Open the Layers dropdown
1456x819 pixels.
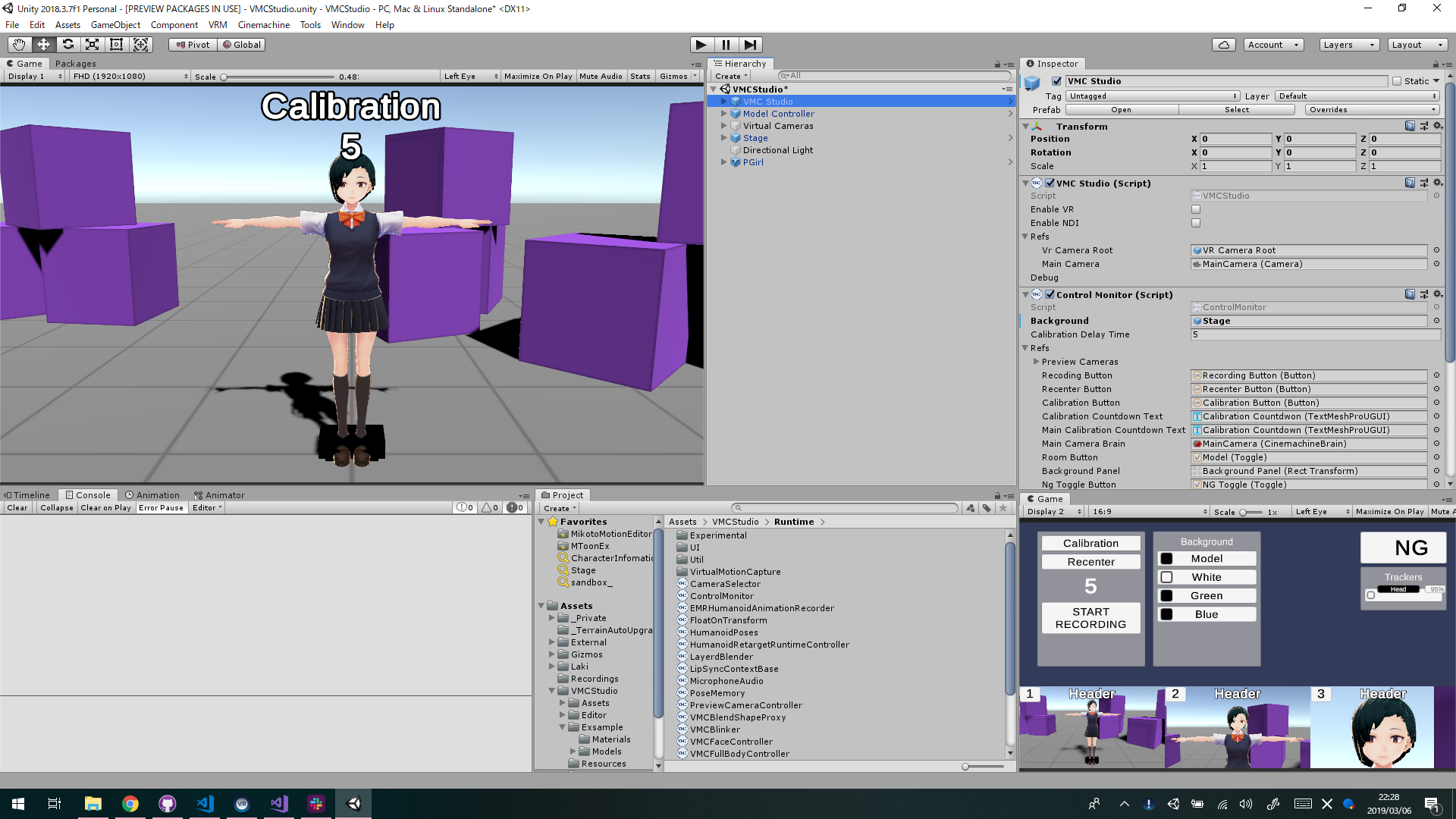coord(1348,45)
